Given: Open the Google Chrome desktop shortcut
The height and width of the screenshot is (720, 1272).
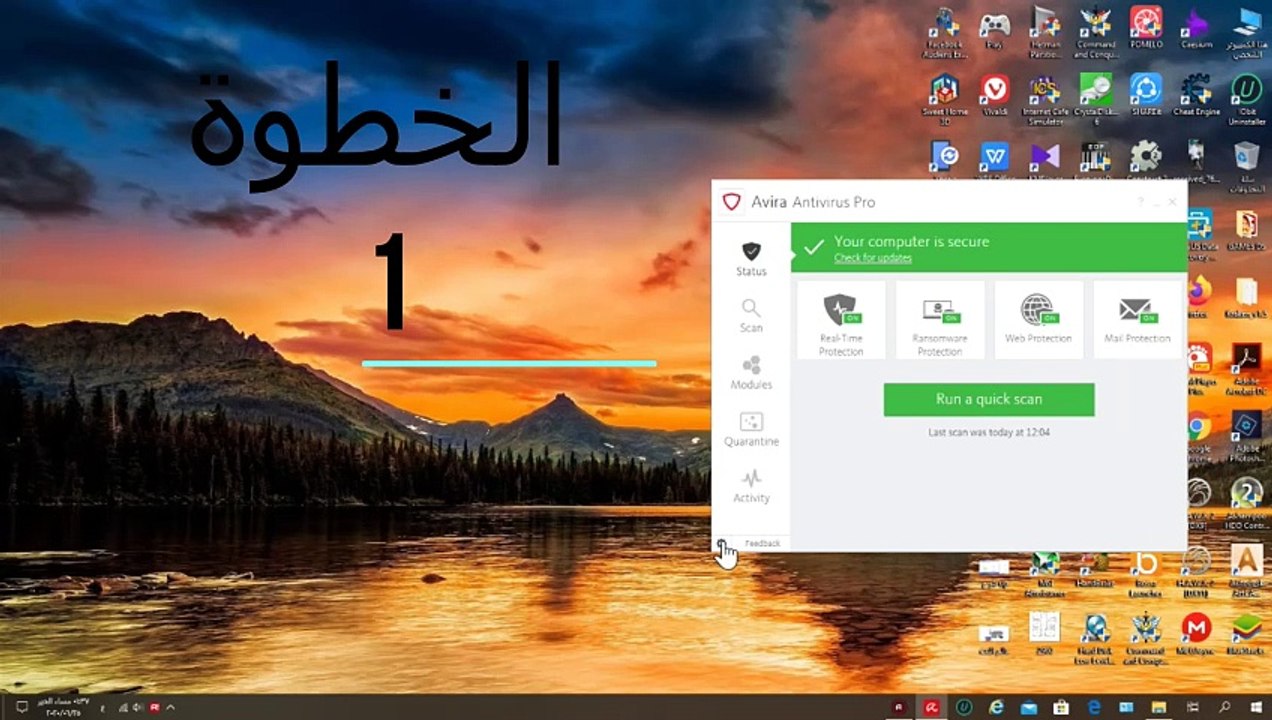Looking at the screenshot, I should 1198,437.
